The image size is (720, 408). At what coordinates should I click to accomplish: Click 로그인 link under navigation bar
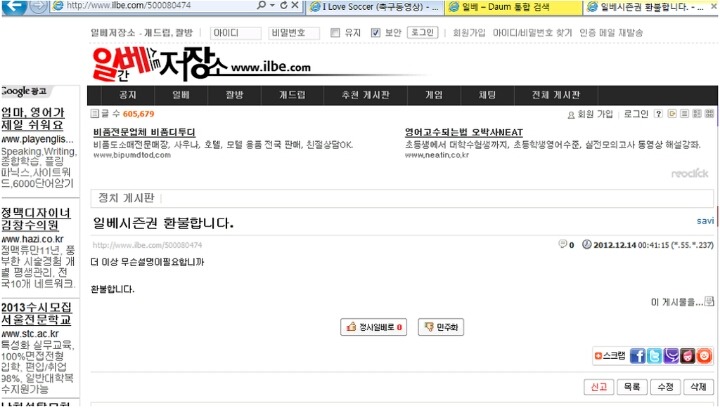[636, 114]
